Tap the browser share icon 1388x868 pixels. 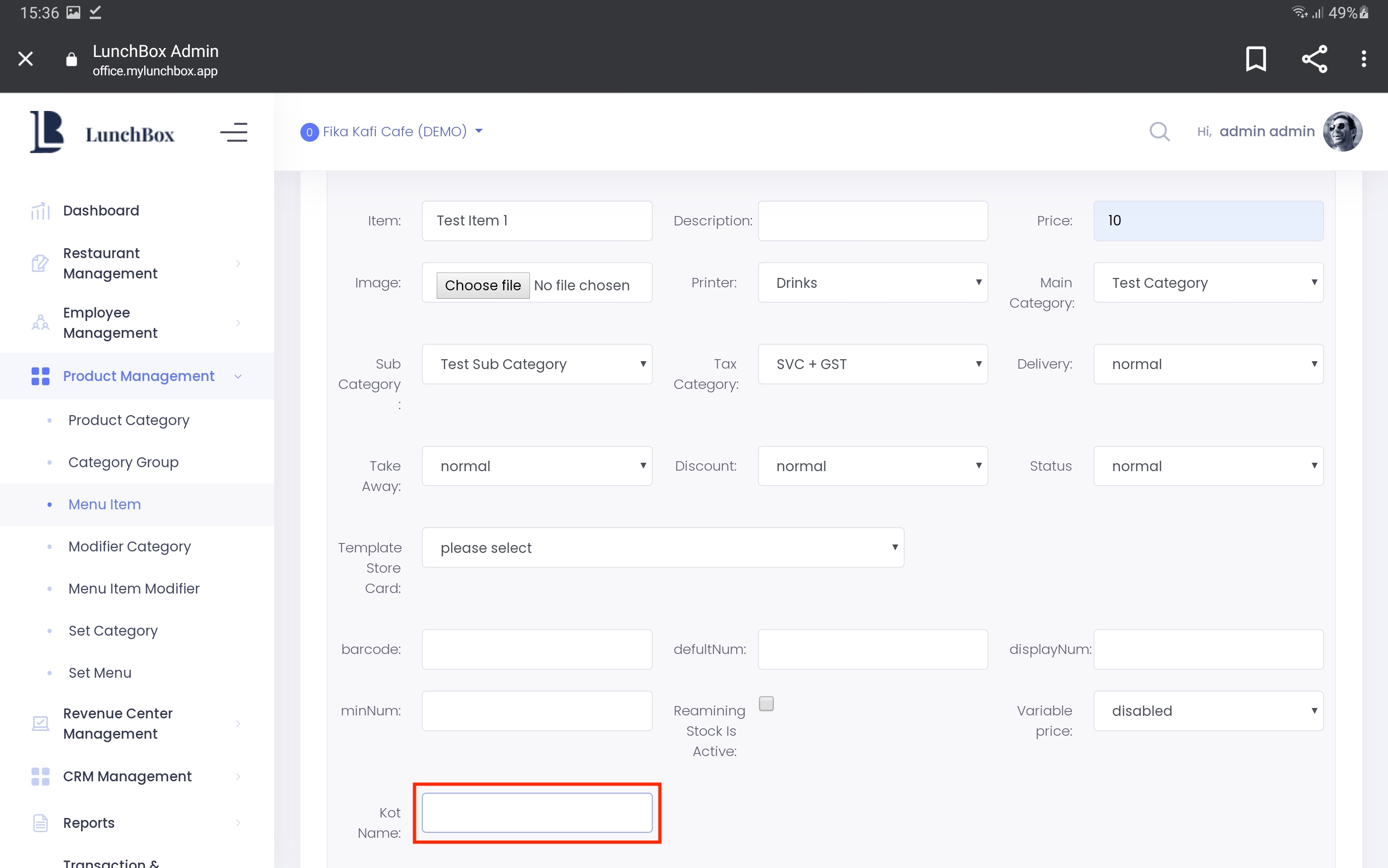click(1314, 58)
